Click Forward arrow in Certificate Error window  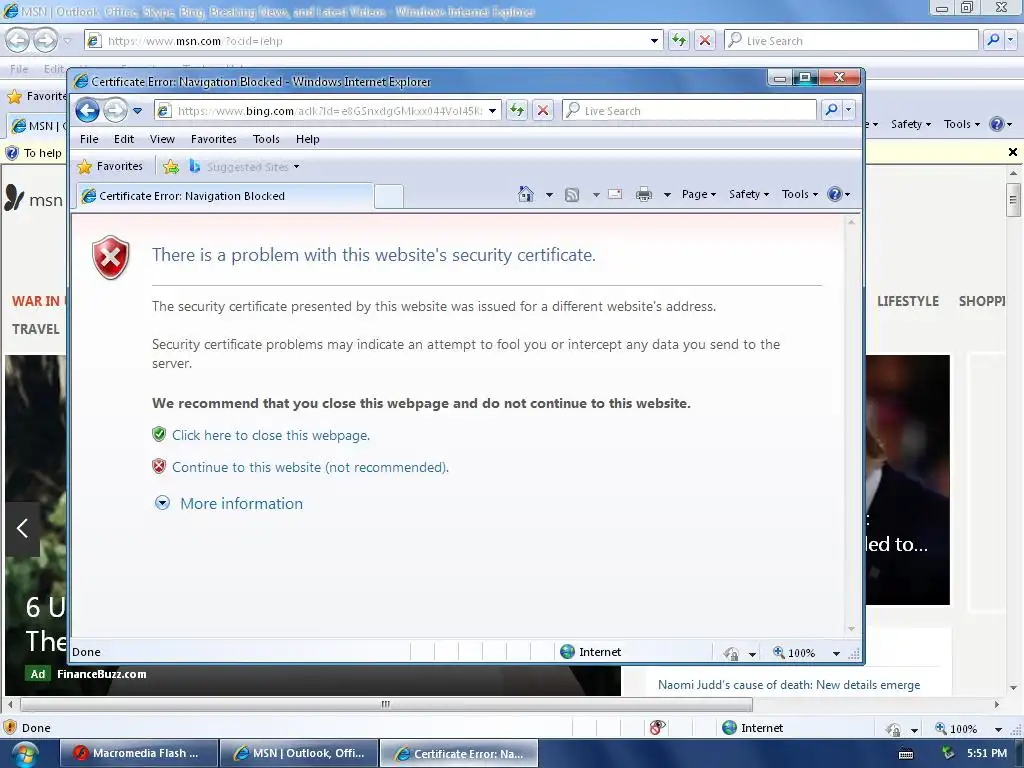[x=115, y=110]
